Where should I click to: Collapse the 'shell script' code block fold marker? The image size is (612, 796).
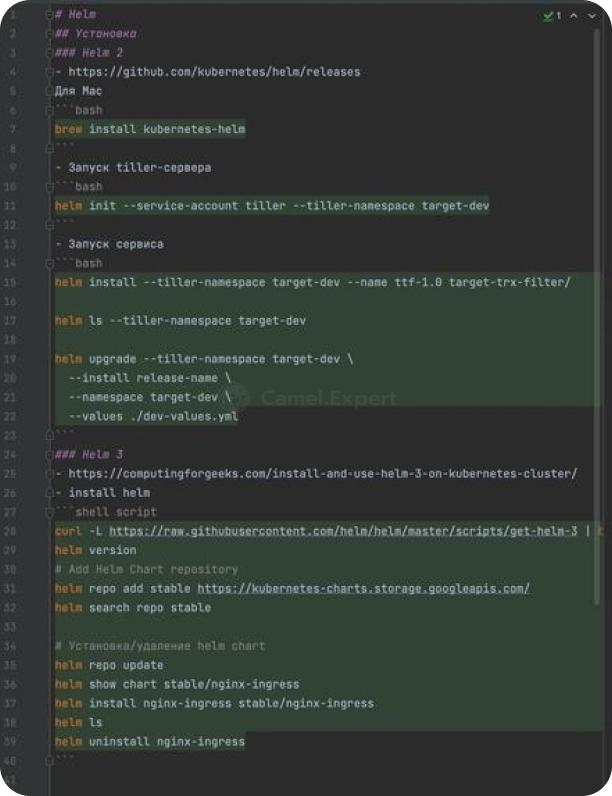pyautogui.click(x=50, y=512)
